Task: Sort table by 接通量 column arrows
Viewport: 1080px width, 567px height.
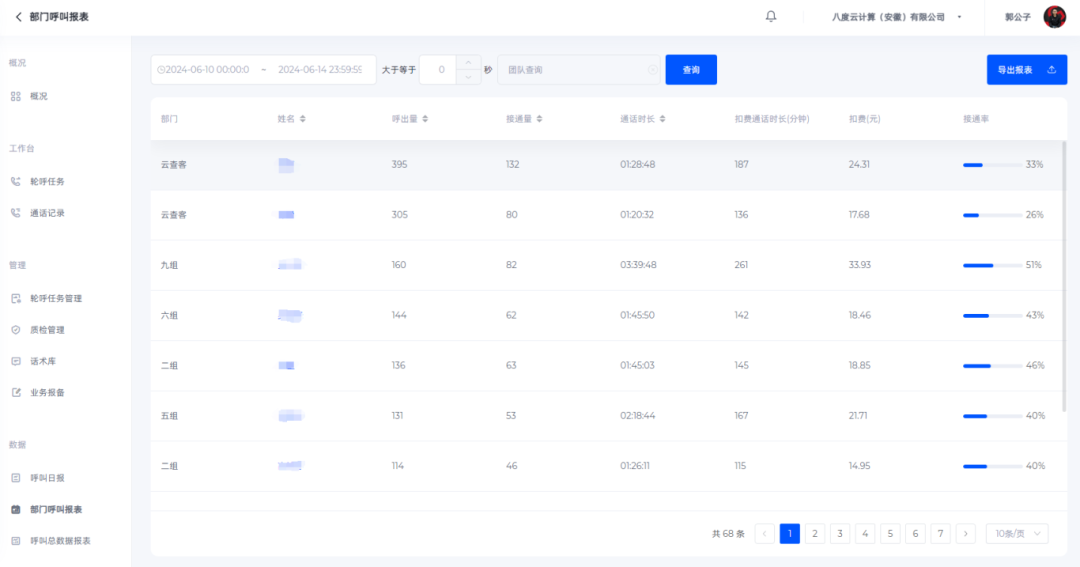Action: pyautogui.click(x=539, y=119)
